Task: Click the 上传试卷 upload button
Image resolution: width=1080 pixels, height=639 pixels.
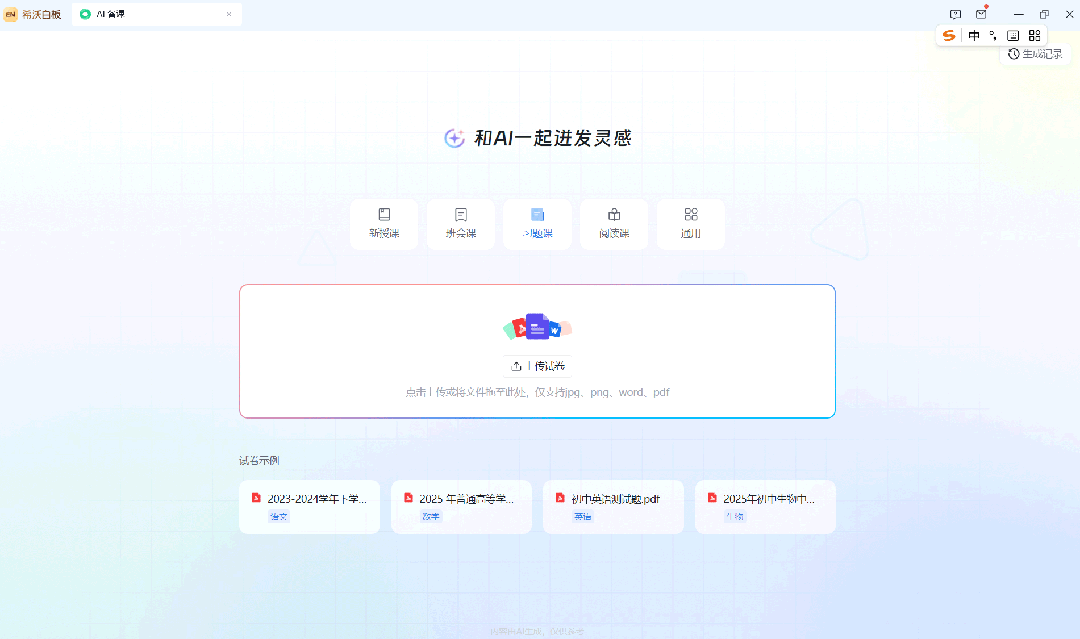Action: pyautogui.click(x=537, y=366)
